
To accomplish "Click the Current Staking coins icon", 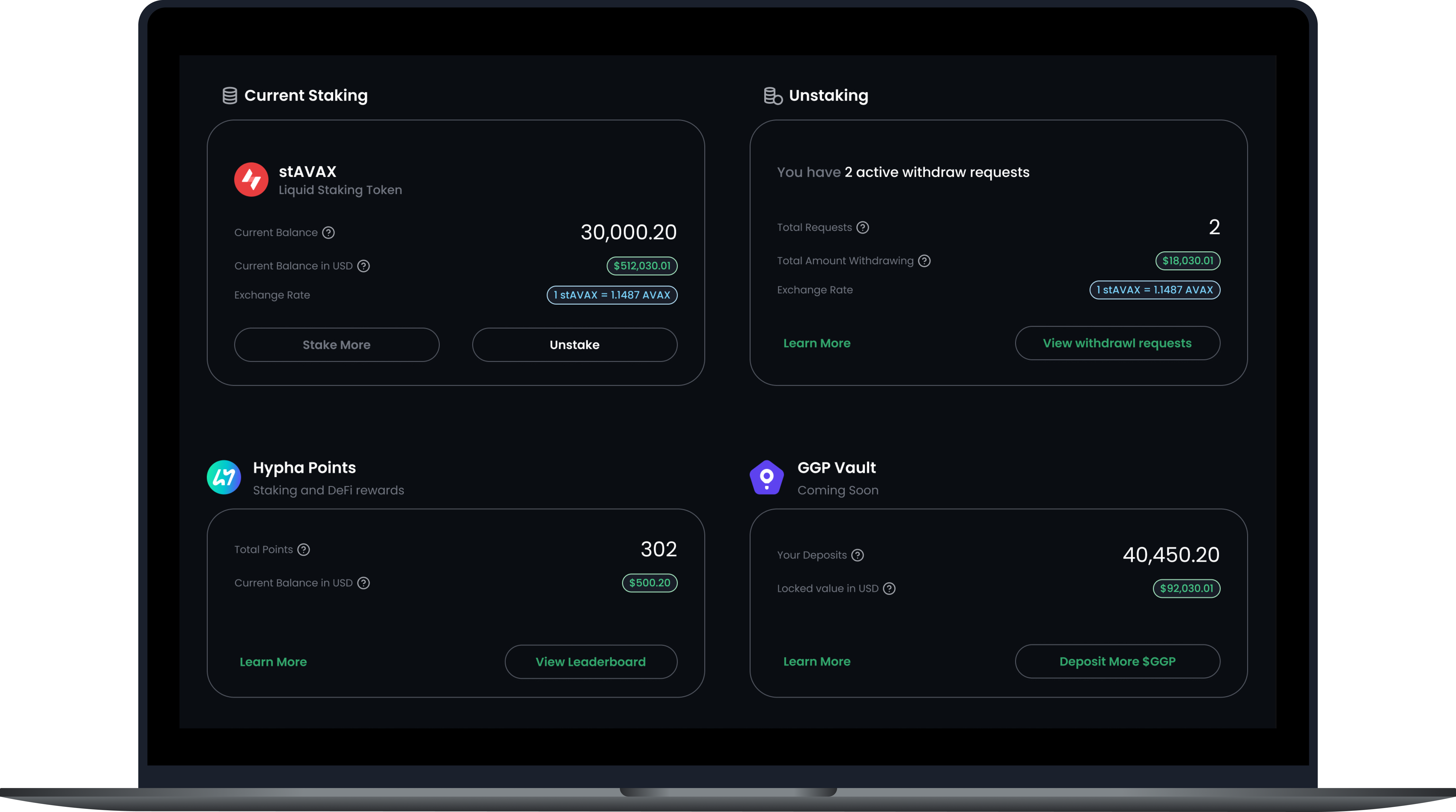I will 229,95.
